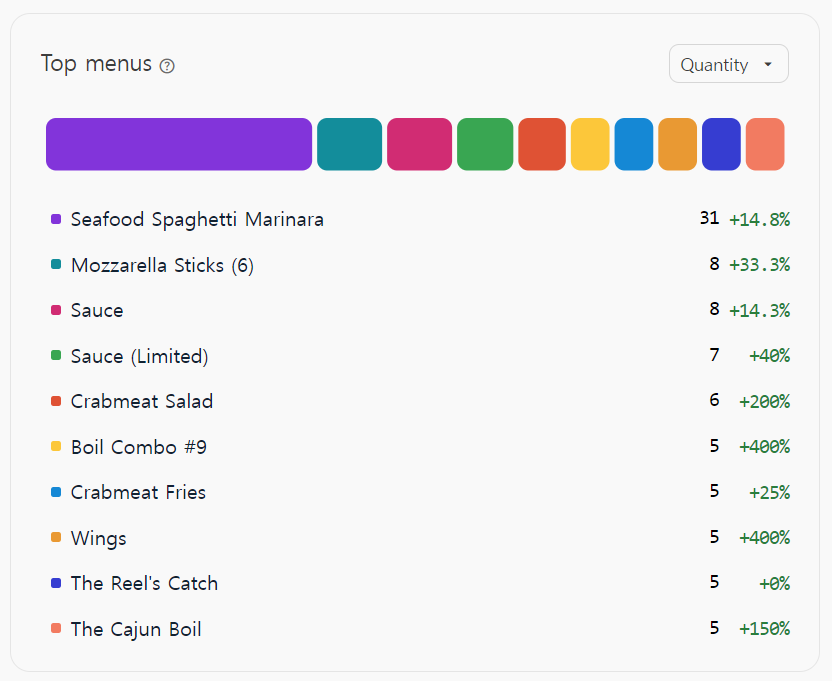The width and height of the screenshot is (832, 681).
Task: Select the dark blue Reel's Catch bar segment
Action: 721,144
